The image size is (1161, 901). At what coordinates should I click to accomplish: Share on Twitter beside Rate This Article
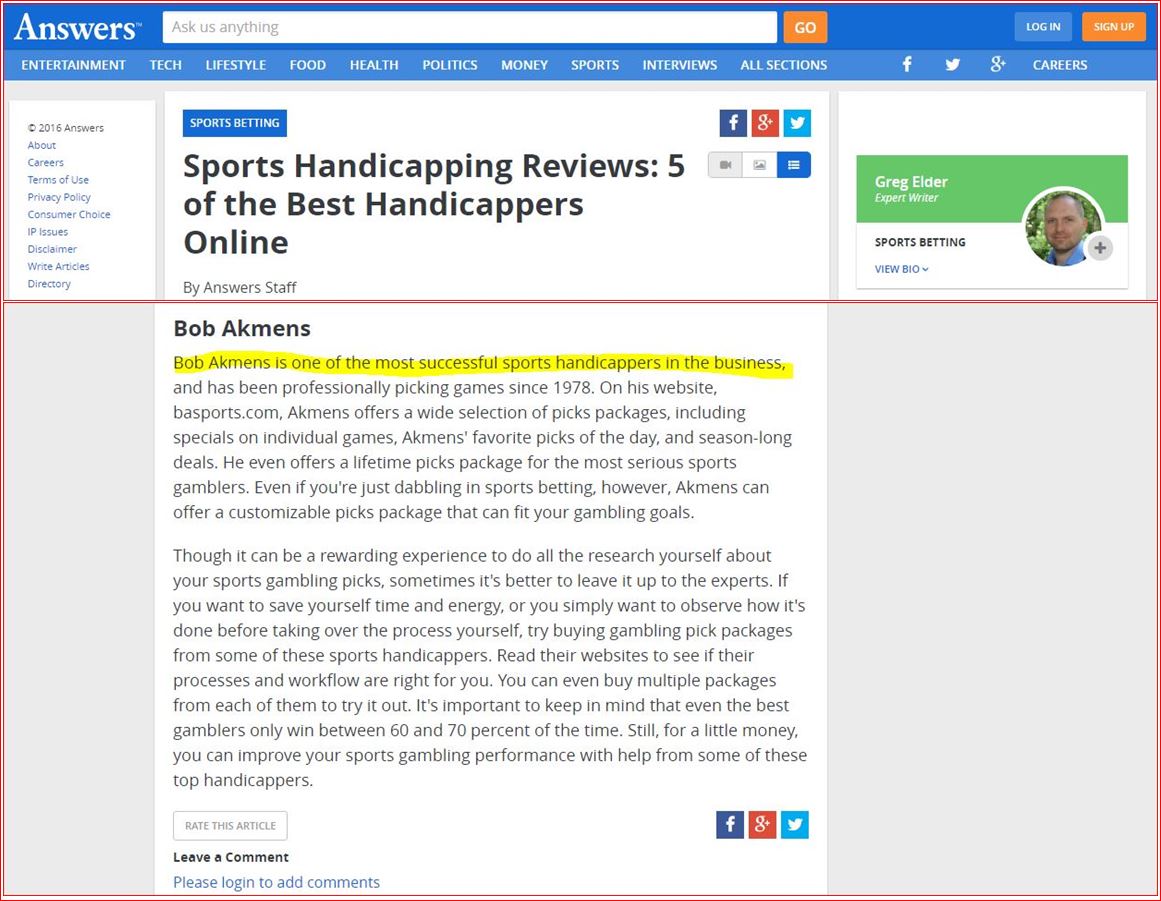pos(794,825)
